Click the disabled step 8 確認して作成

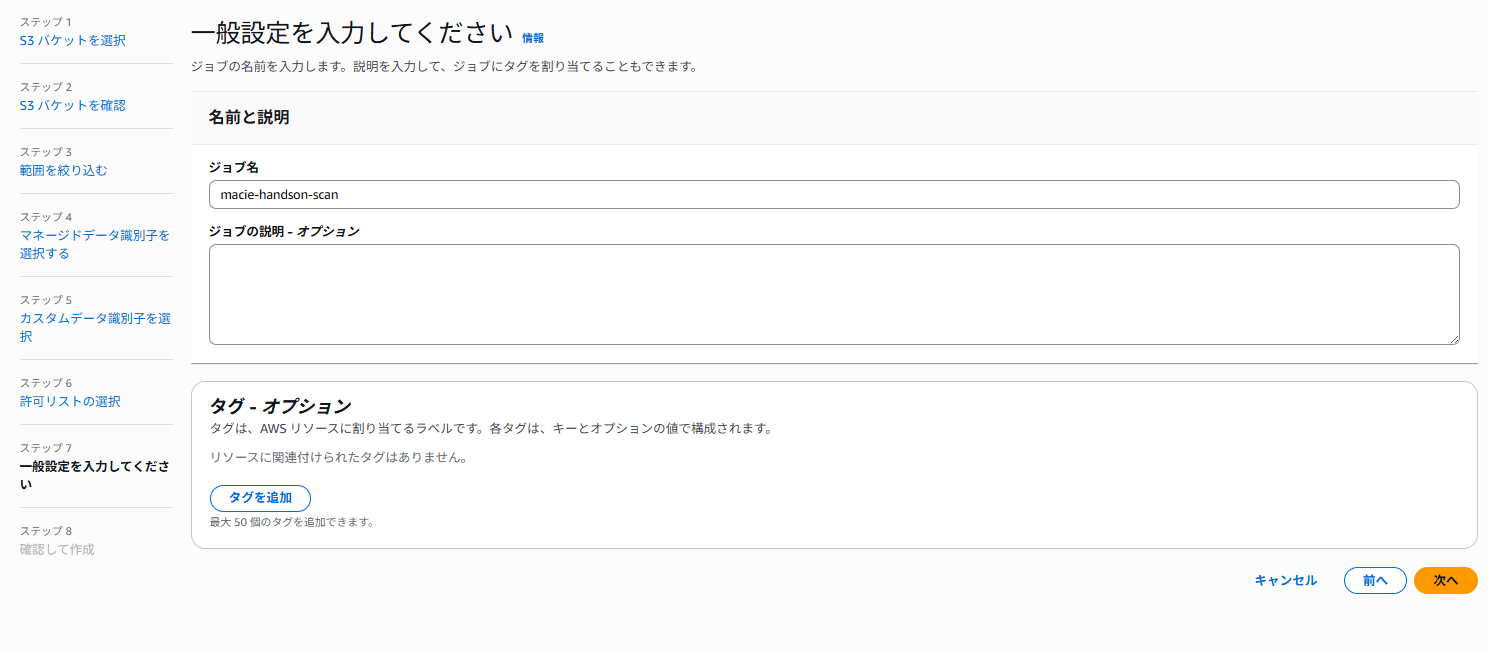57,550
